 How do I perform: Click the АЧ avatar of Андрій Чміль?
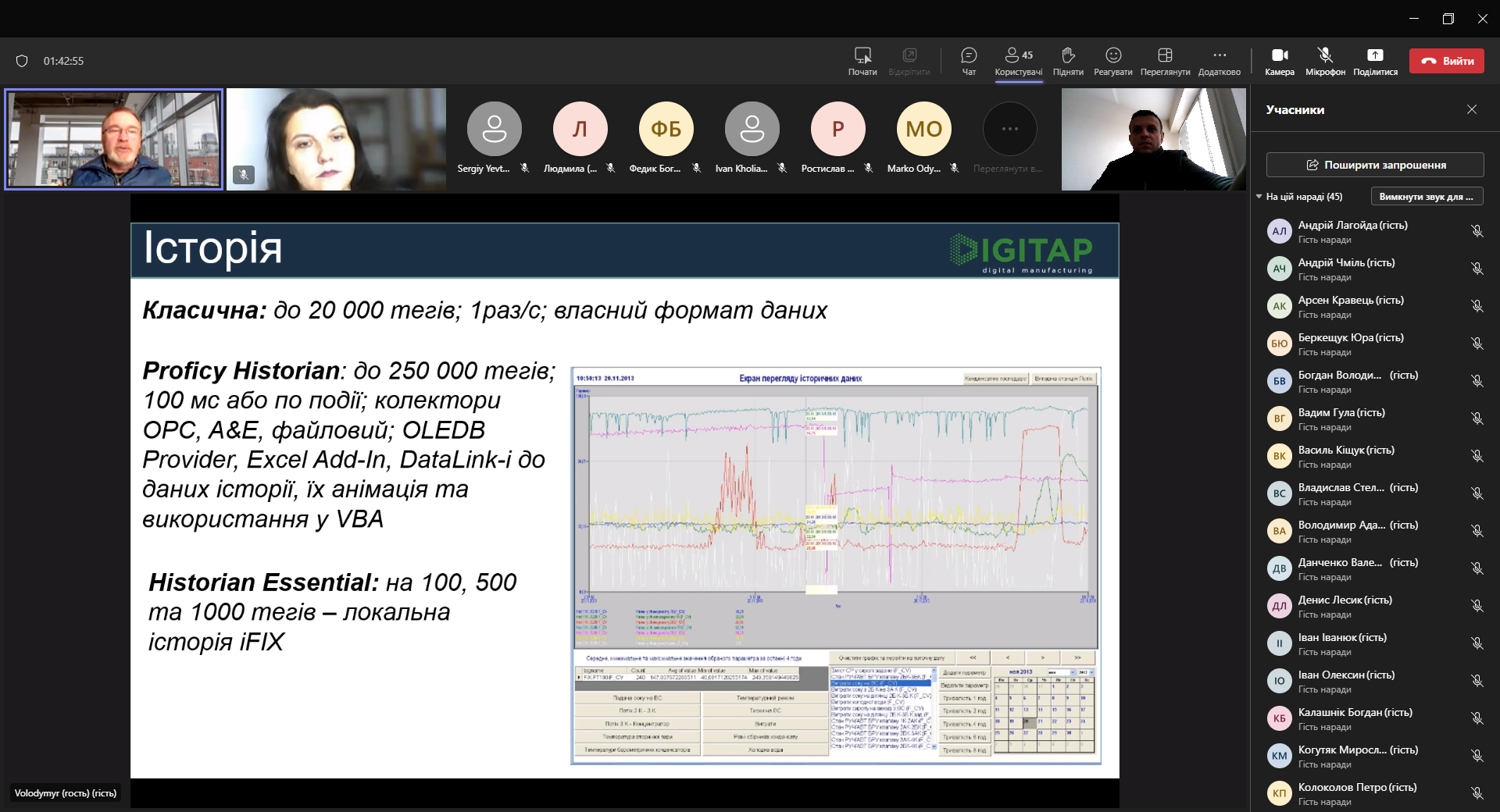tap(1279, 269)
